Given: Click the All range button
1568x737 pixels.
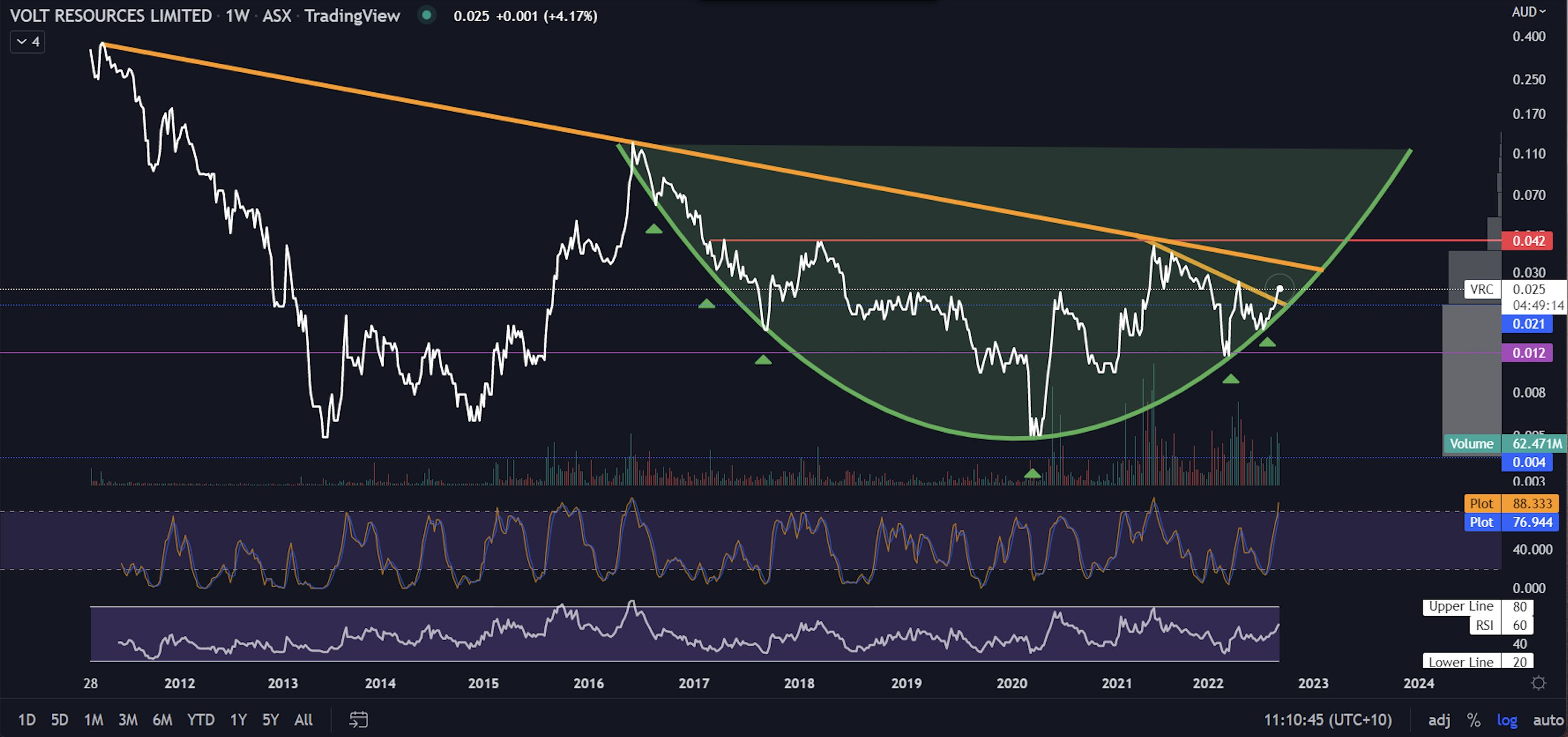Looking at the screenshot, I should [x=303, y=720].
